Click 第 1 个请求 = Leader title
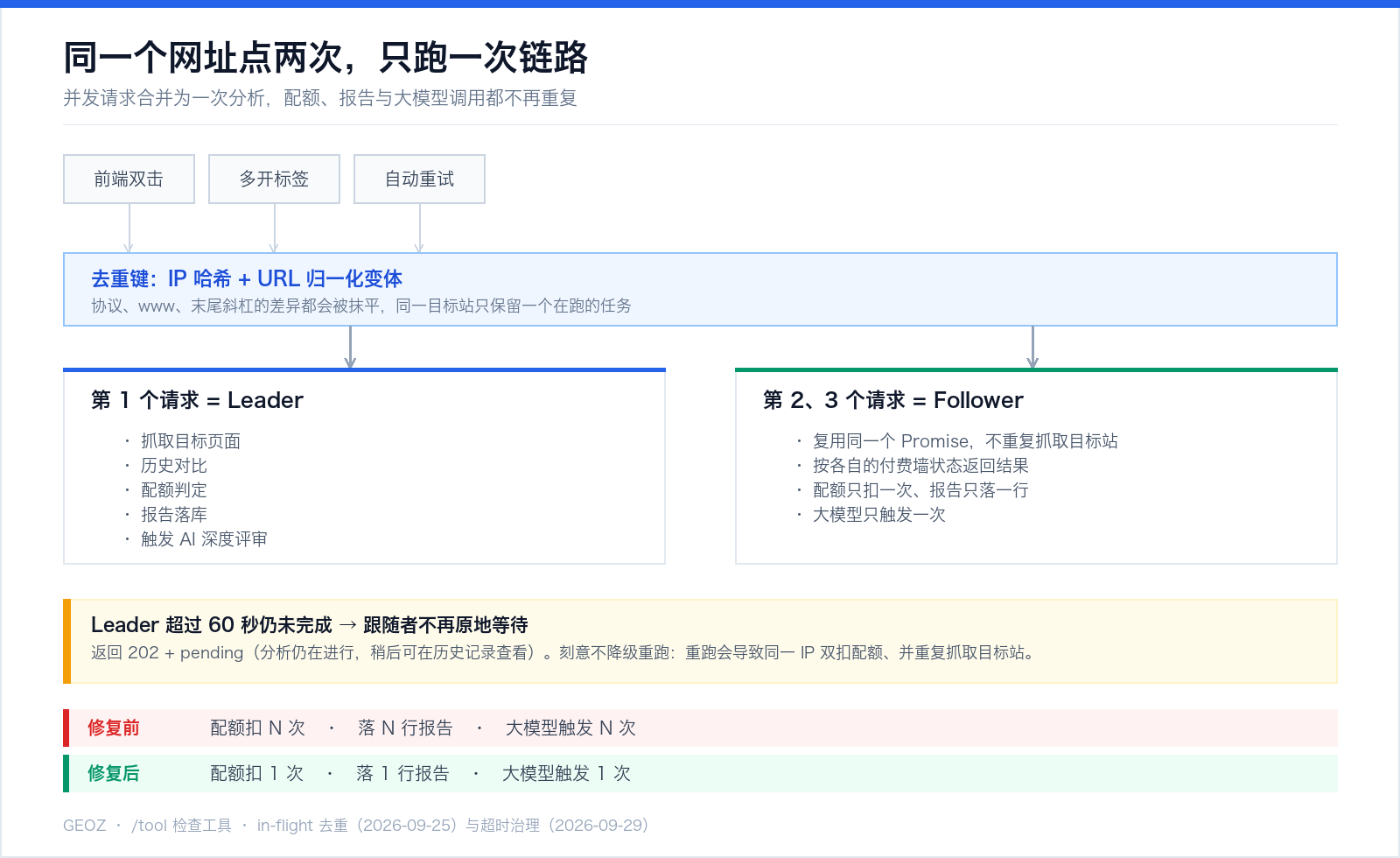 tap(197, 400)
